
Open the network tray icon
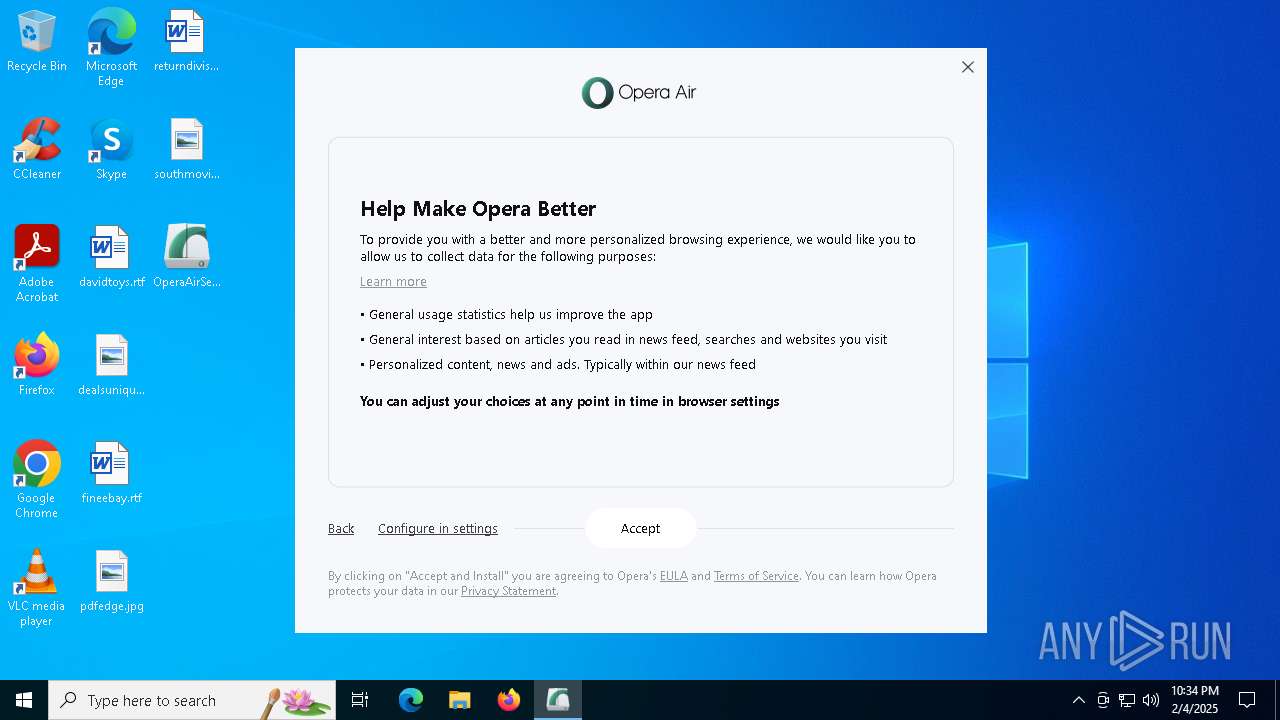point(1126,700)
